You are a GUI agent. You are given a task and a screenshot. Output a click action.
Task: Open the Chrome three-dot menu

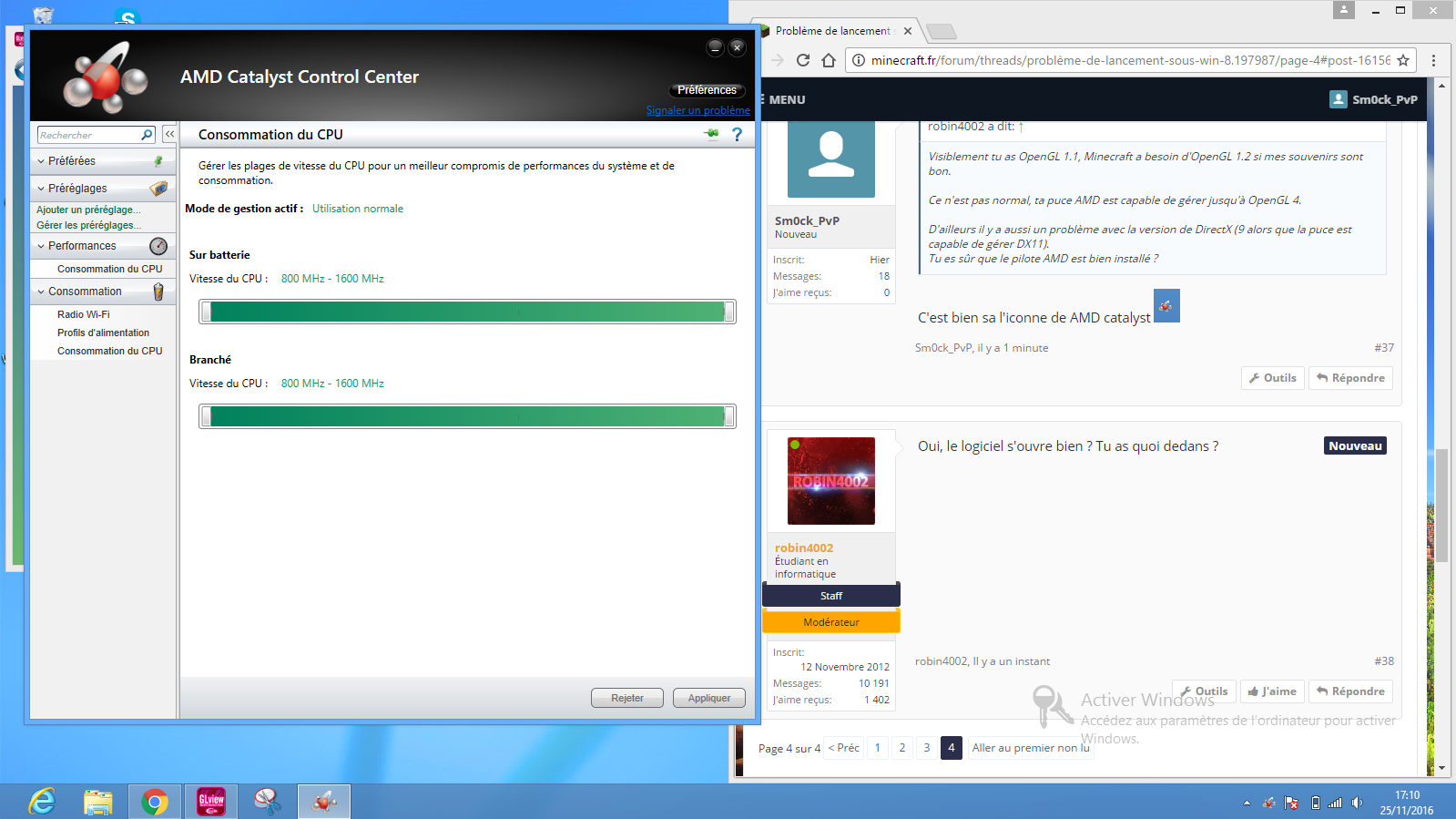point(1433,60)
